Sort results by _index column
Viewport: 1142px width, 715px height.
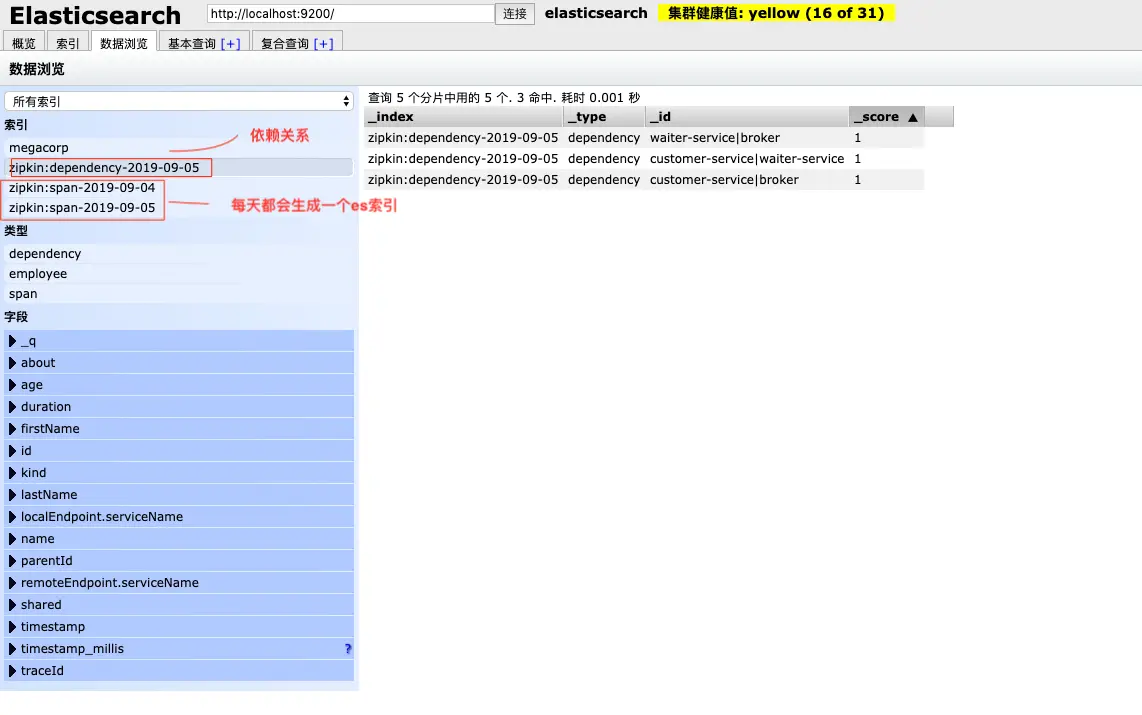463,116
